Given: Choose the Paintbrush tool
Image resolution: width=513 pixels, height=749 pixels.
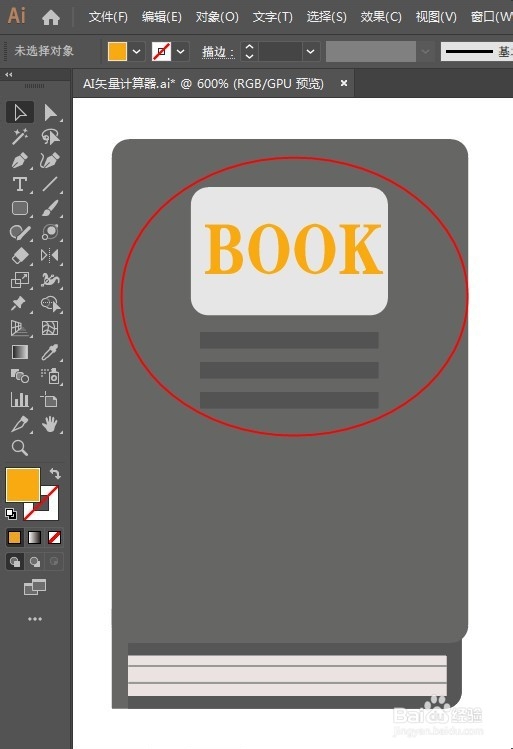Looking at the screenshot, I should pyautogui.click(x=50, y=208).
